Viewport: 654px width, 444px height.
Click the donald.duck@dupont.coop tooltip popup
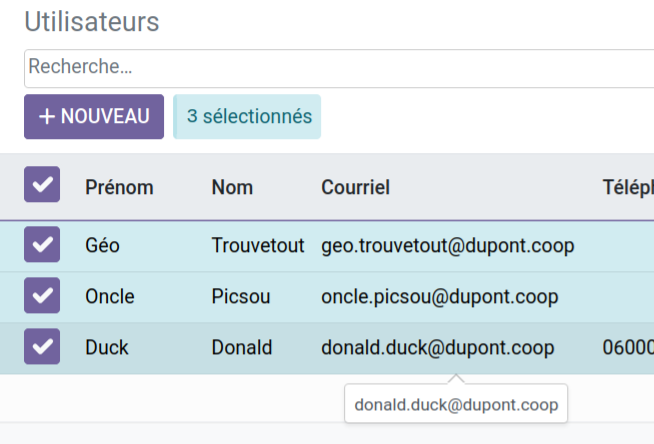click(x=455, y=406)
